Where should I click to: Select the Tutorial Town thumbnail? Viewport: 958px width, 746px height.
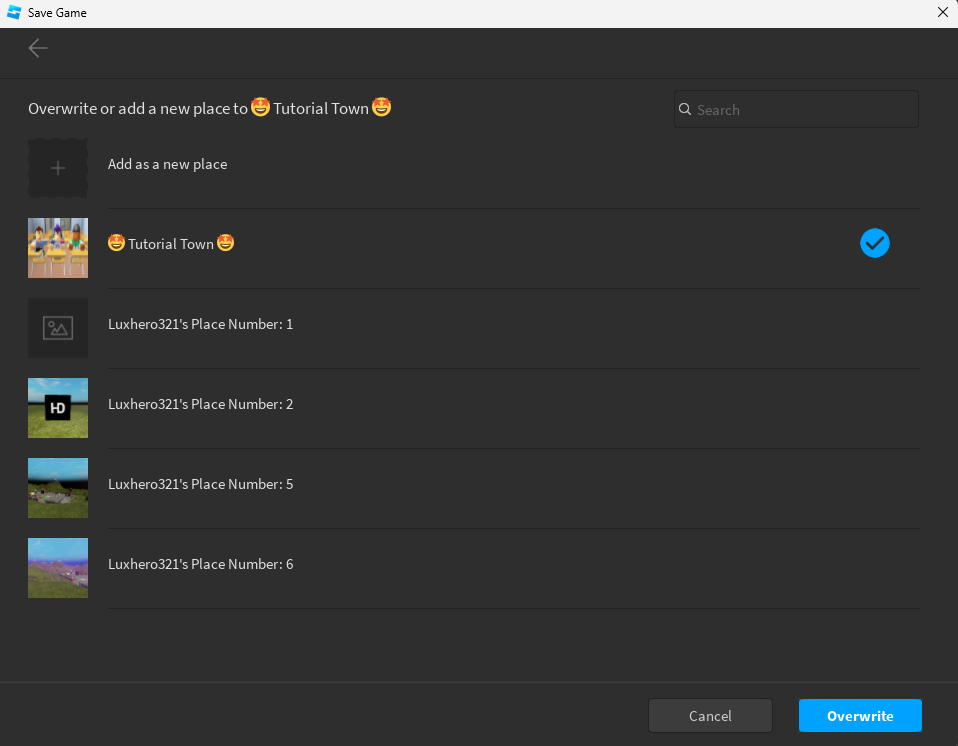58,248
